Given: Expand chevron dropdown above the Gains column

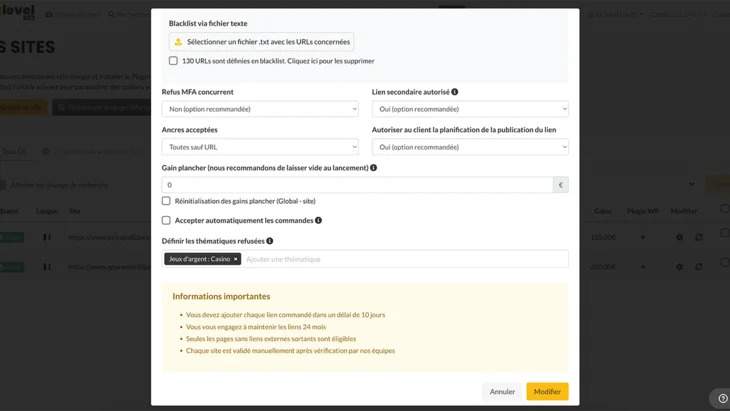Looking at the screenshot, I should tap(692, 185).
